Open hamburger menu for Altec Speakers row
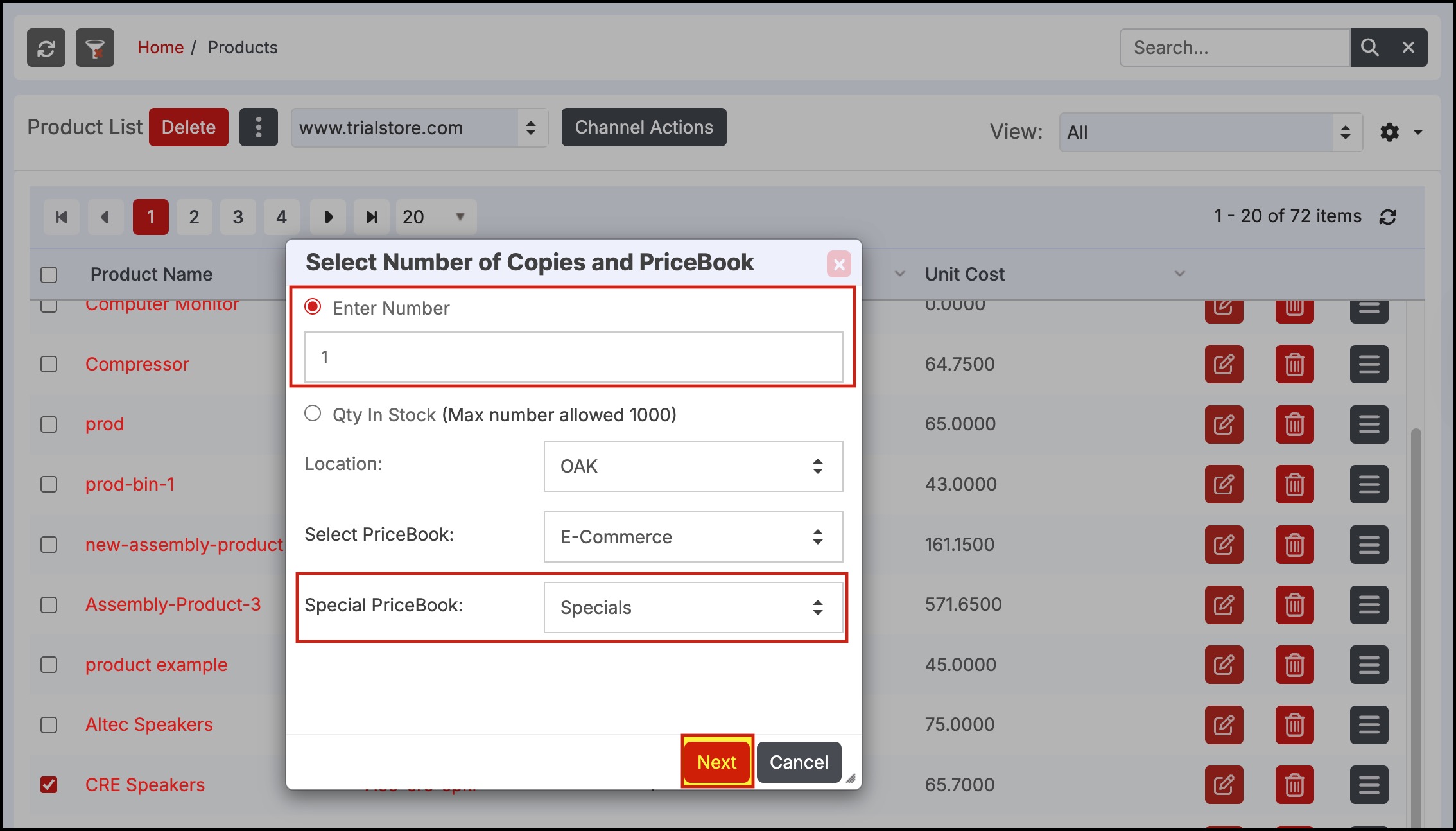This screenshot has width=1456, height=831. click(x=1369, y=725)
